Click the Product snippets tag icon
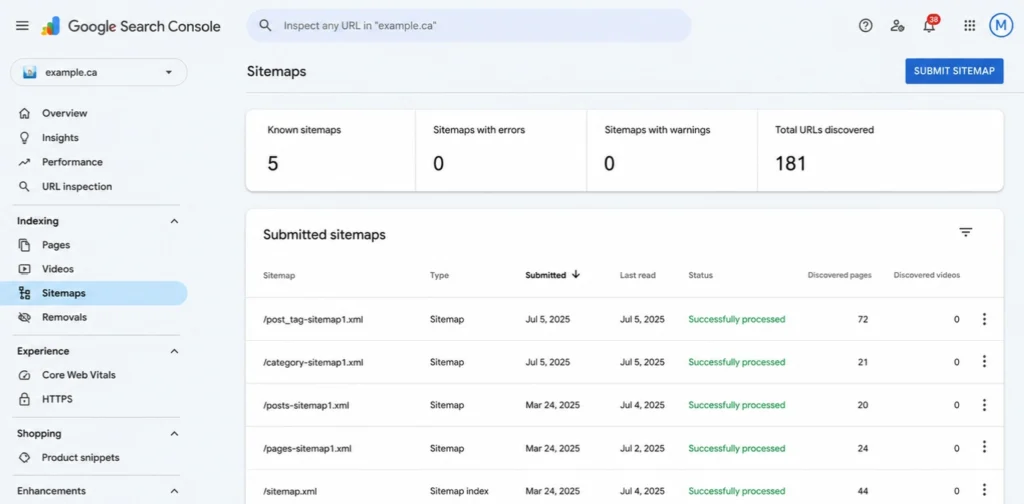Viewport: 1024px width, 504px height. pos(25,458)
